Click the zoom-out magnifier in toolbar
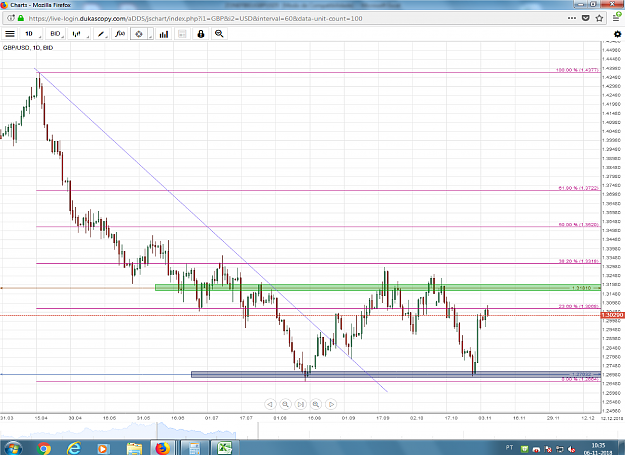Screen dimensions: 625x455 [219, 34]
